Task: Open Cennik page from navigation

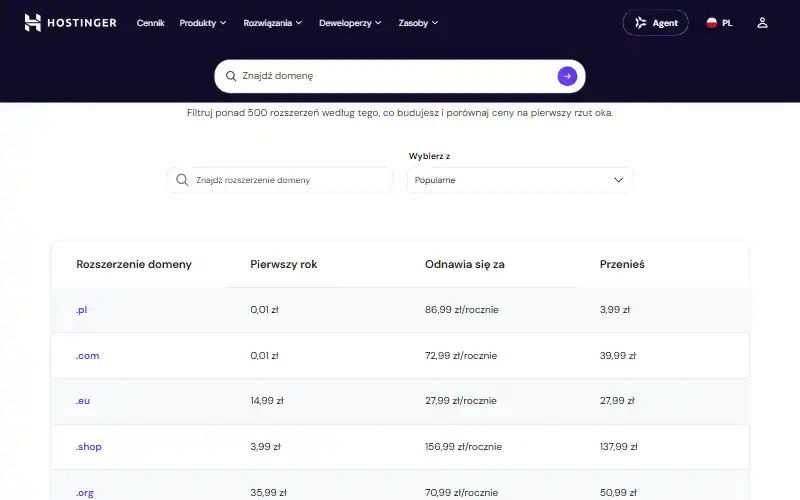Action: 151,23
